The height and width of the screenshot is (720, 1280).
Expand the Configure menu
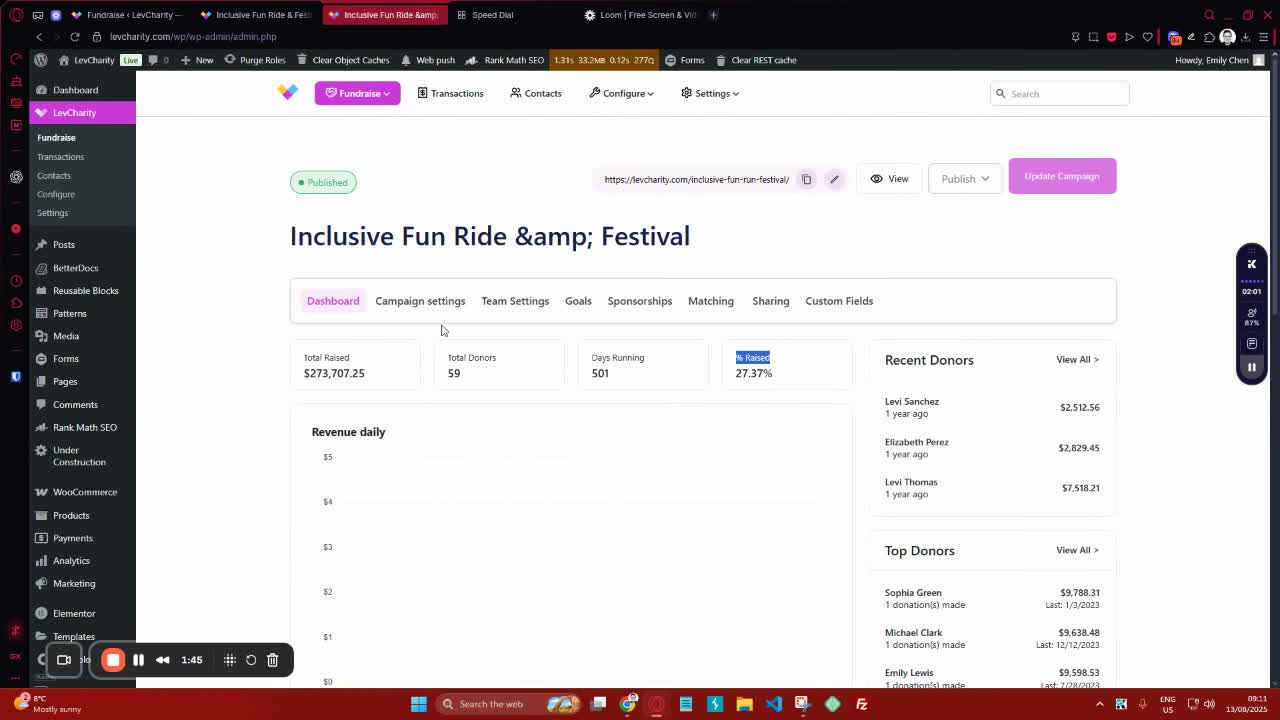coord(621,93)
